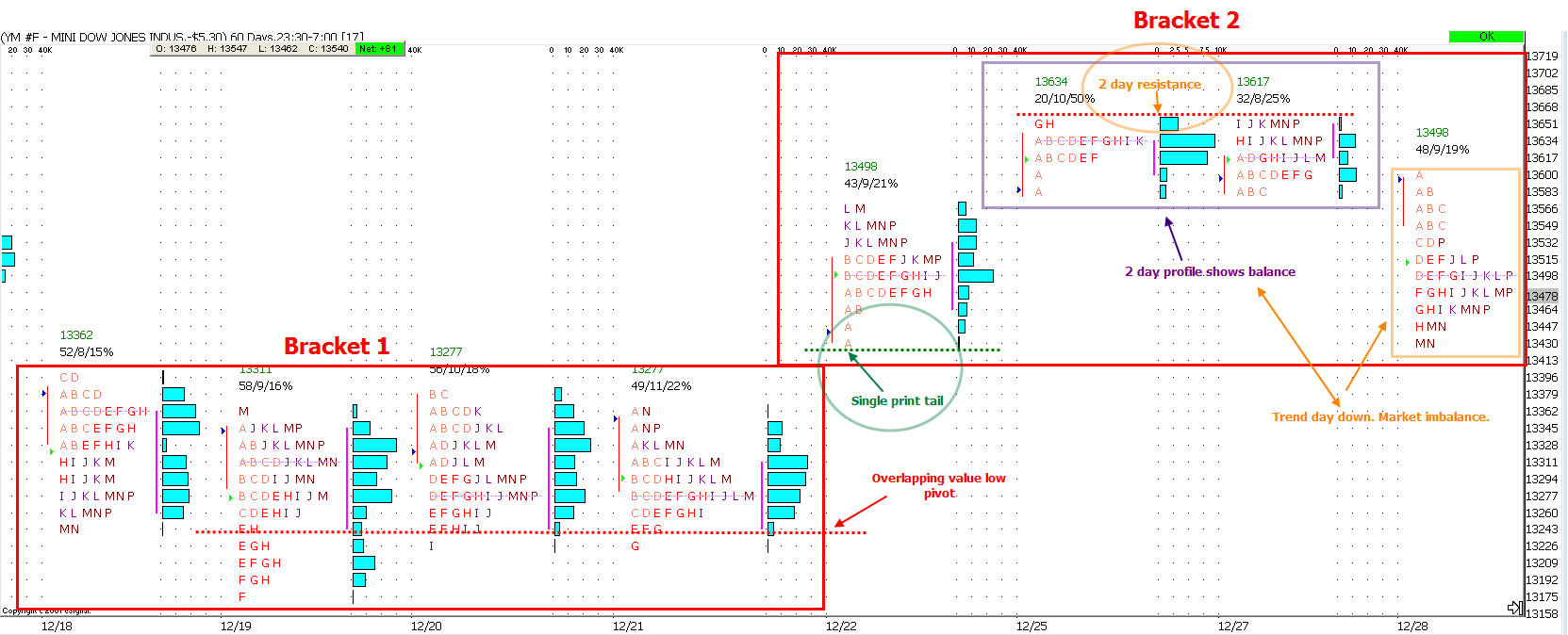Click 13685 on the price scale

coord(1543,90)
